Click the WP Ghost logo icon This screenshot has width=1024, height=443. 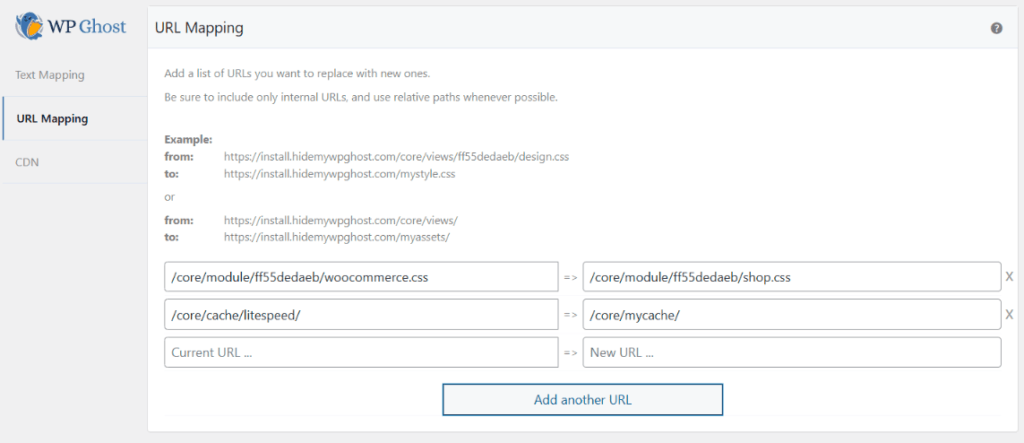click(29, 27)
